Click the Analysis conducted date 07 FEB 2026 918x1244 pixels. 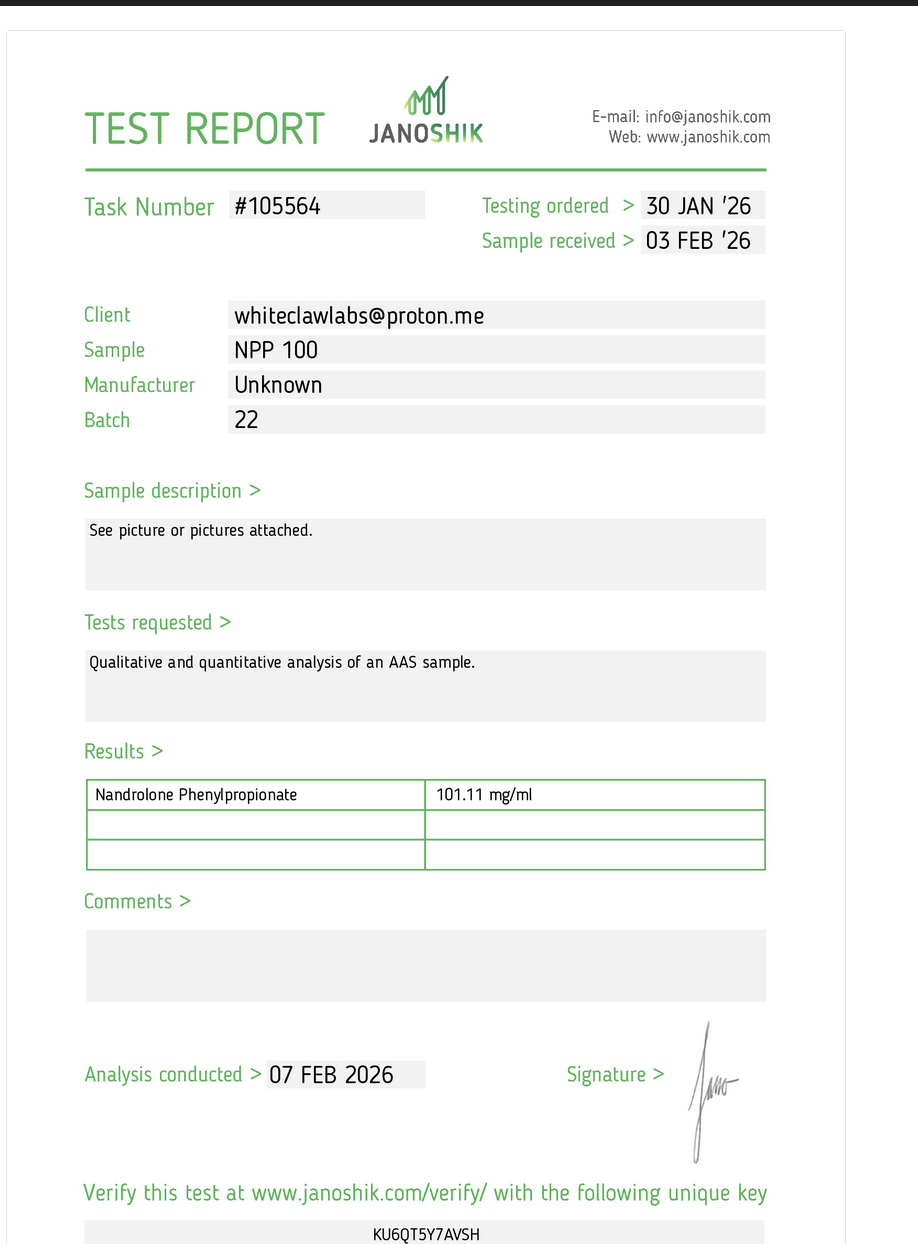point(345,1075)
